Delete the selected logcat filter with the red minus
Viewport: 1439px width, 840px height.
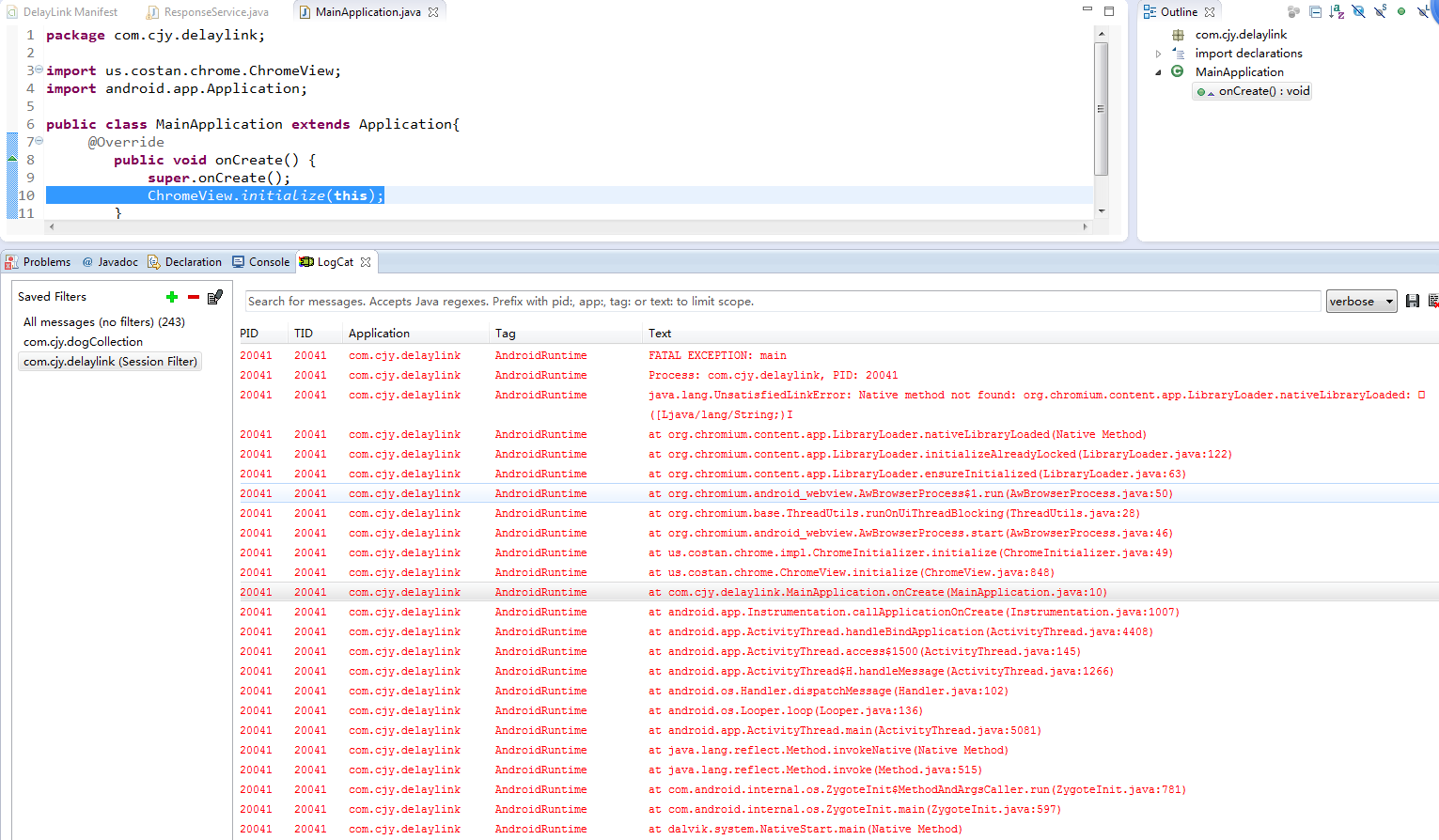click(x=194, y=297)
